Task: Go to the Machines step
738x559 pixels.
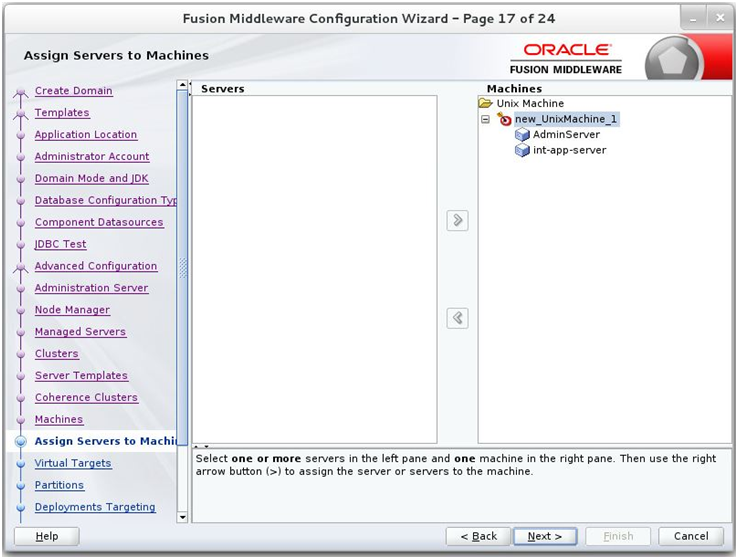Action: [x=59, y=419]
